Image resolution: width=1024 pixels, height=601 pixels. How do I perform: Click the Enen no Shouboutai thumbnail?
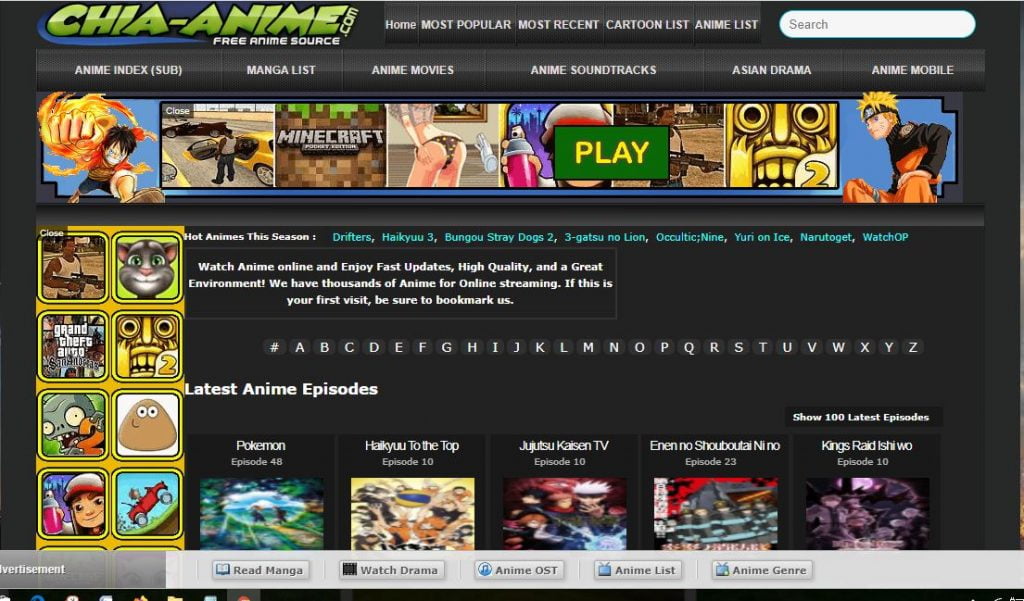pos(716,513)
